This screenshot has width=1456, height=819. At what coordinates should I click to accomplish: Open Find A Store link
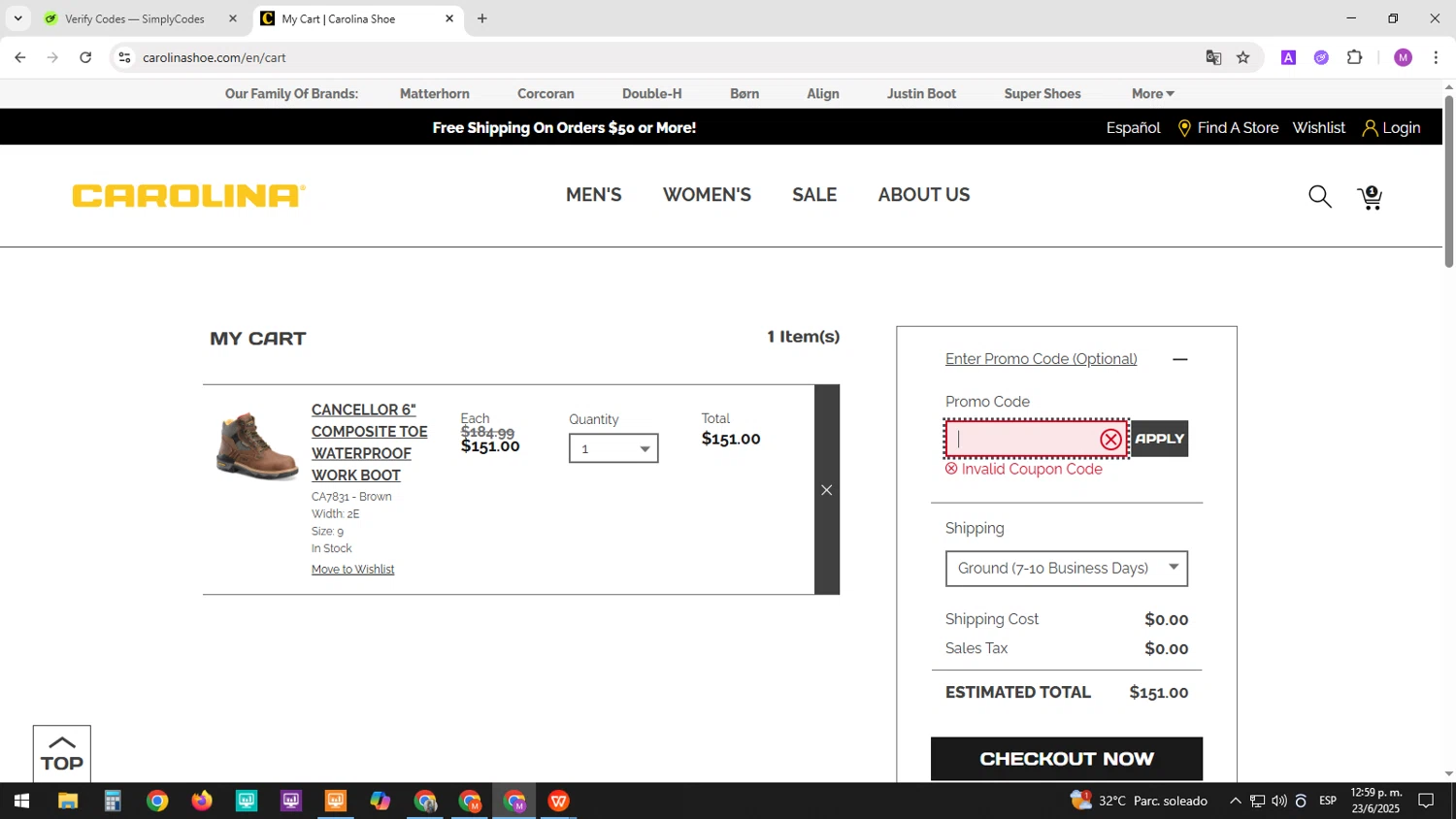pyautogui.click(x=1228, y=128)
